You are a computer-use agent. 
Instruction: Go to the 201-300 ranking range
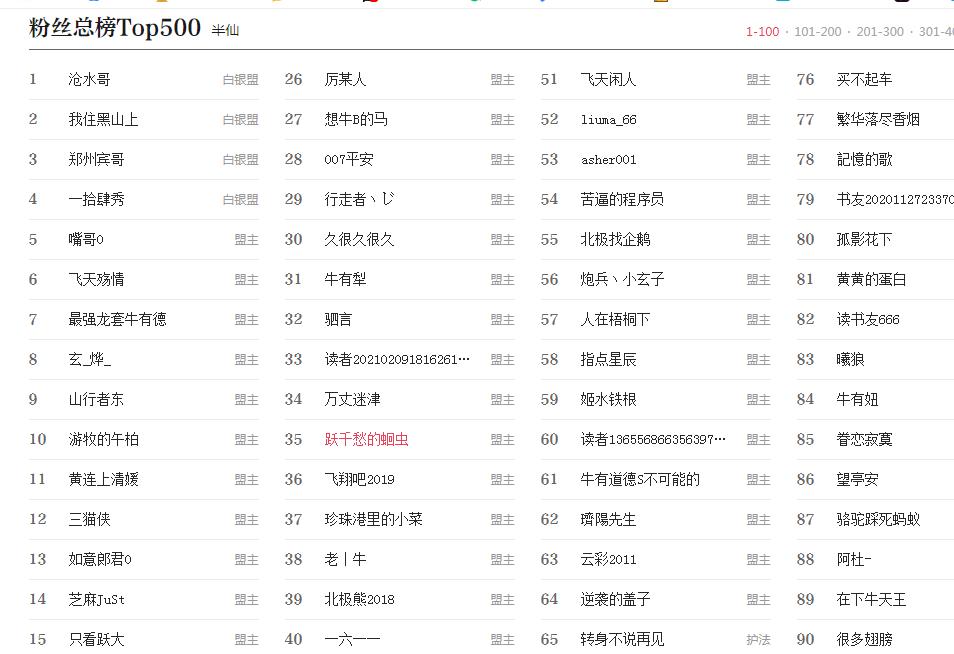879,32
